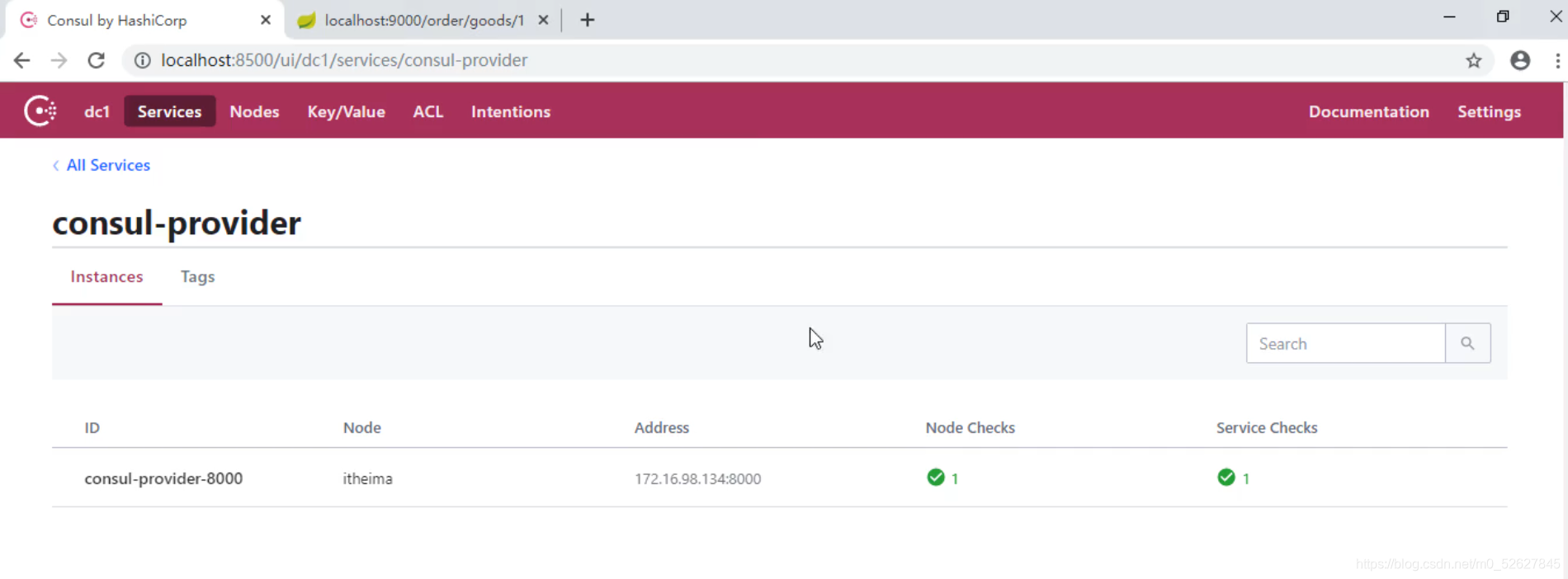Click the Address column header
This screenshot has height=579, width=1568.
tap(661, 427)
